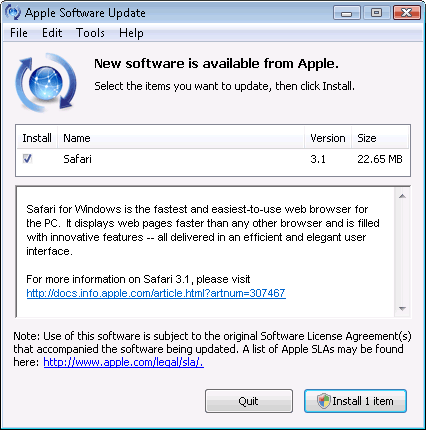Open the File menu
The image size is (426, 431).
coord(19,33)
